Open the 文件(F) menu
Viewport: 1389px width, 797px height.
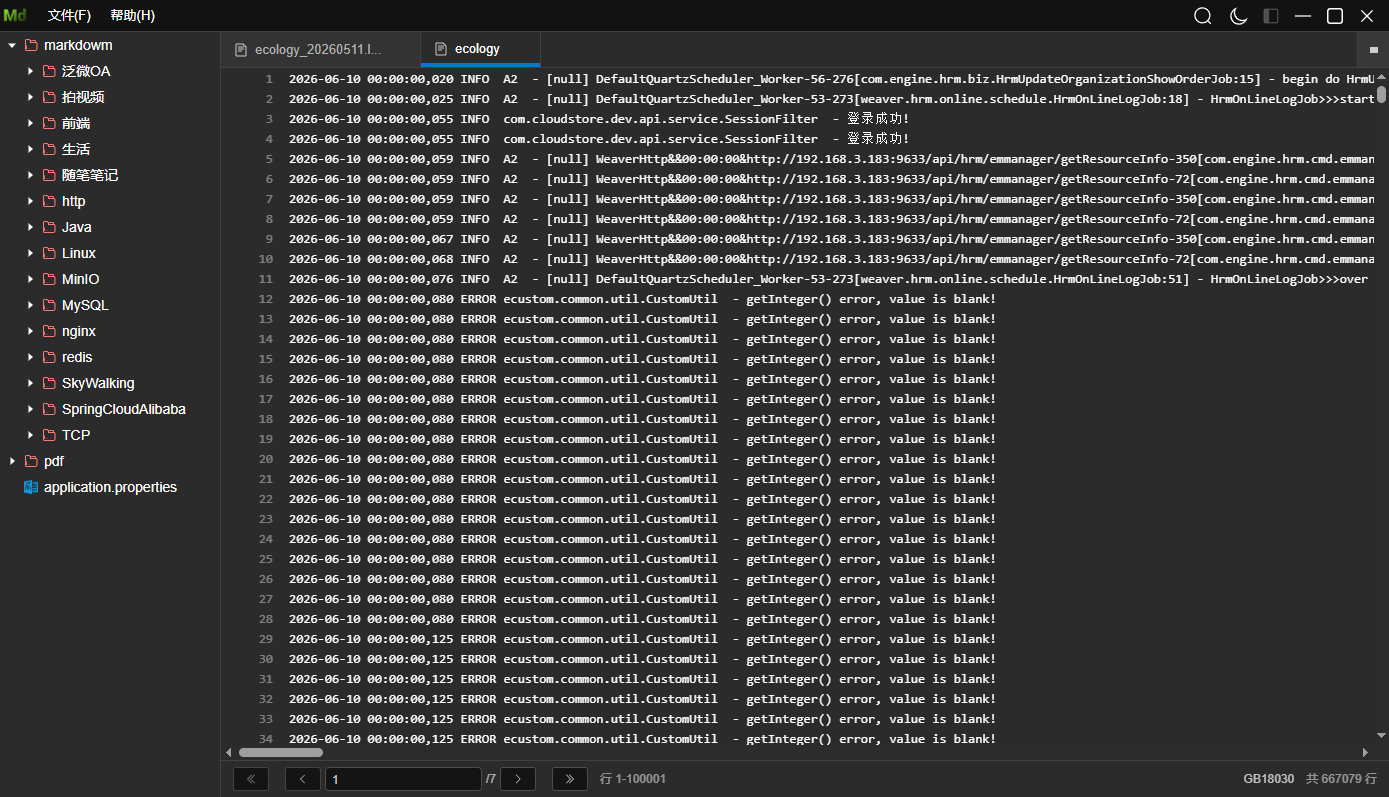[x=69, y=16]
